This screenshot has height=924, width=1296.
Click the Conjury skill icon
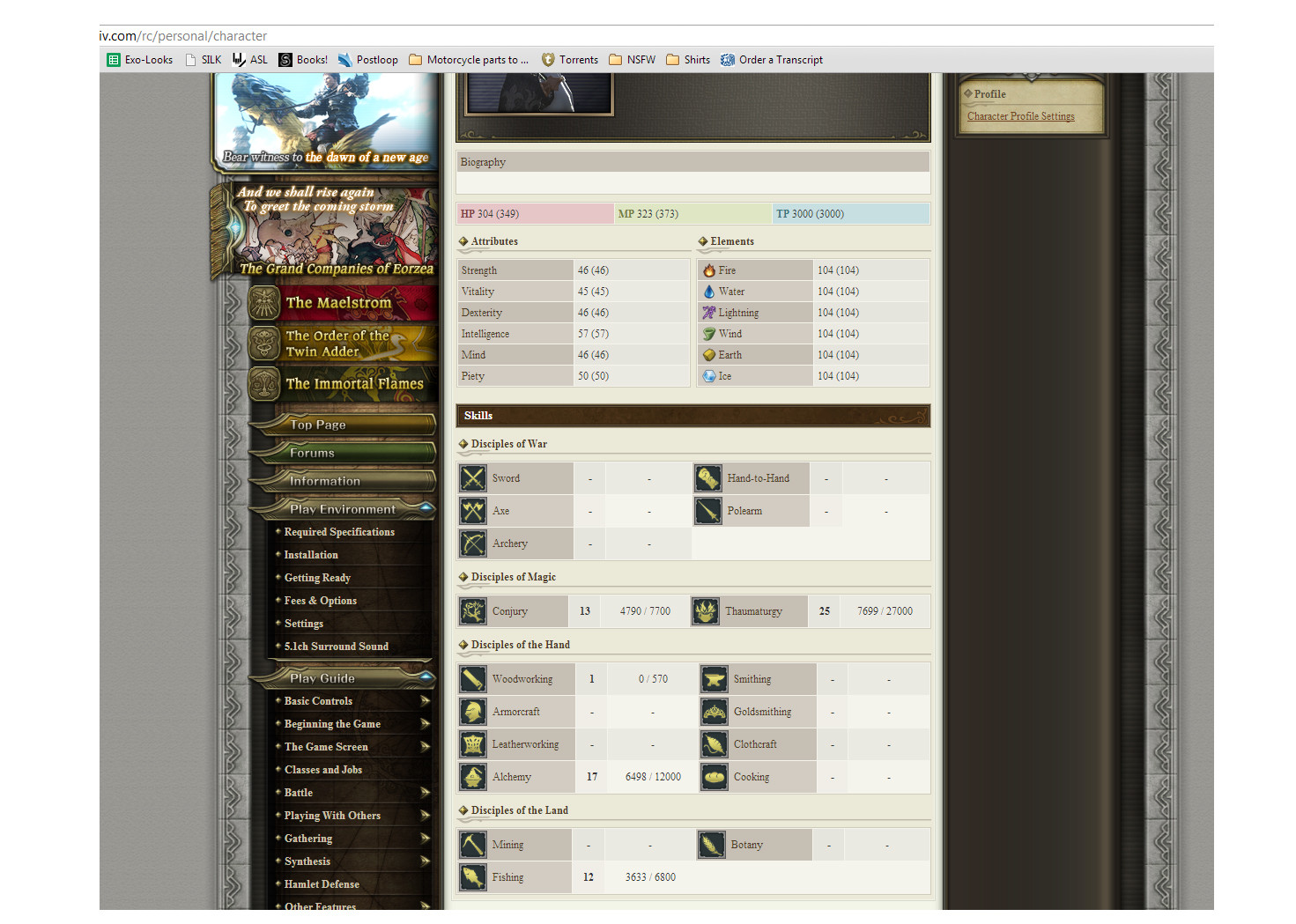tap(473, 611)
